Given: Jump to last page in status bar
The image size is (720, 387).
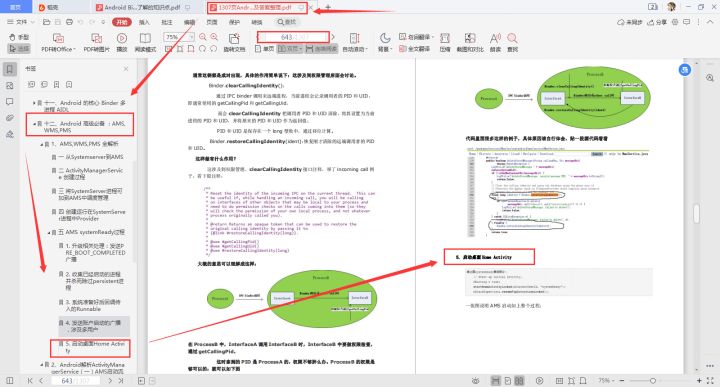Looking at the screenshot, I should pos(121,381).
